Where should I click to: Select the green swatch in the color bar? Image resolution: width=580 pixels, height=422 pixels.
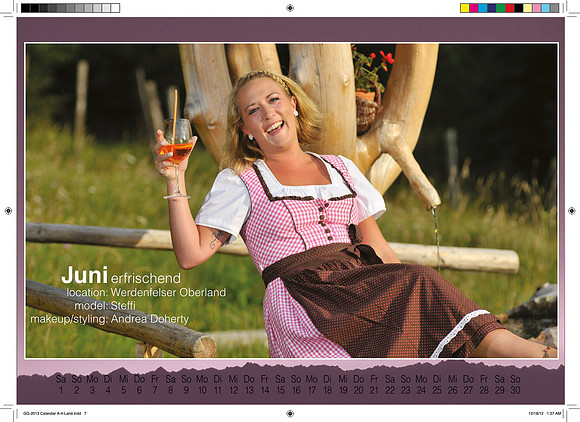501,8
